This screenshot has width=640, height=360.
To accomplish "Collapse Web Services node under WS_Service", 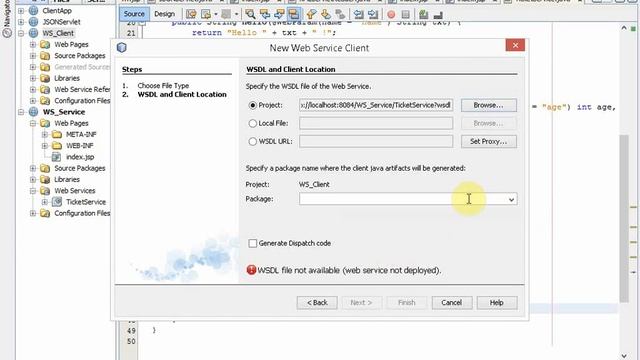I will click(x=33, y=191).
